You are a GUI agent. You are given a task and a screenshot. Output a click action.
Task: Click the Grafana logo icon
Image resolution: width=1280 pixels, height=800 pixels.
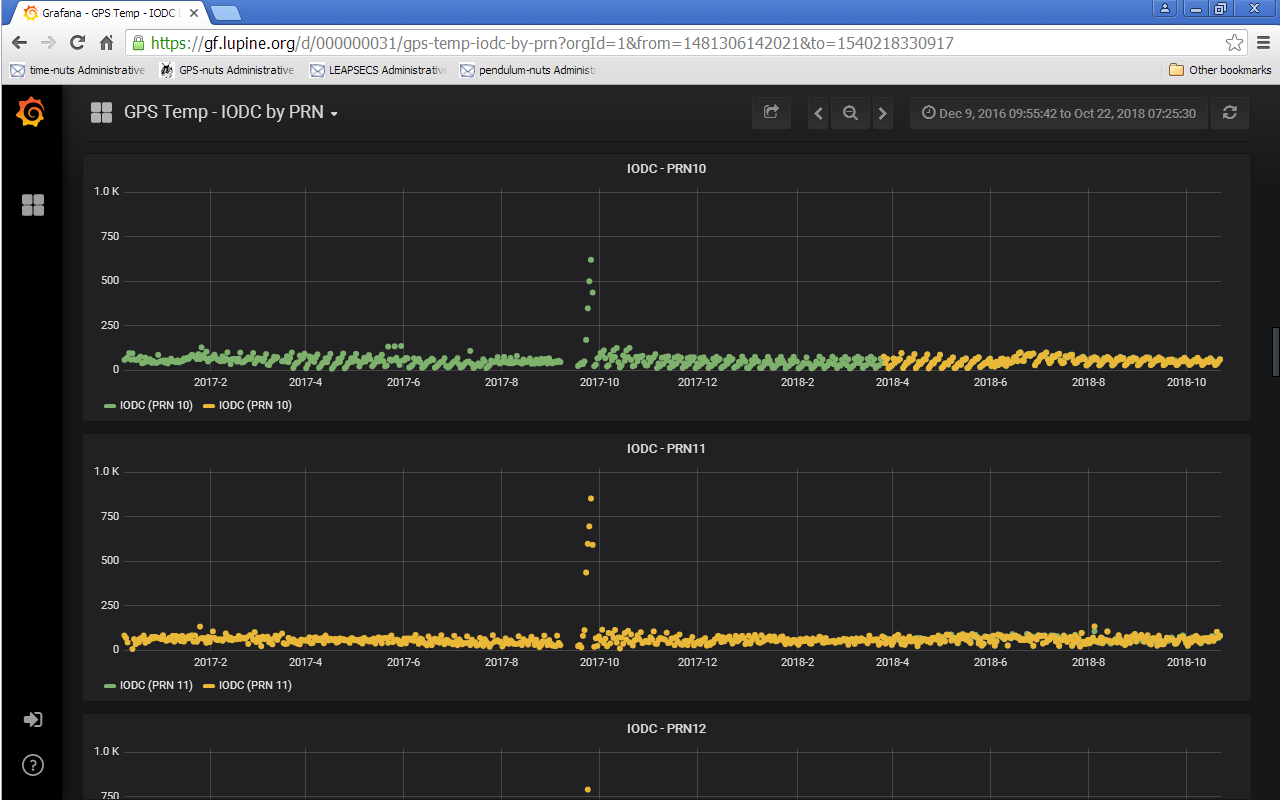pos(31,113)
